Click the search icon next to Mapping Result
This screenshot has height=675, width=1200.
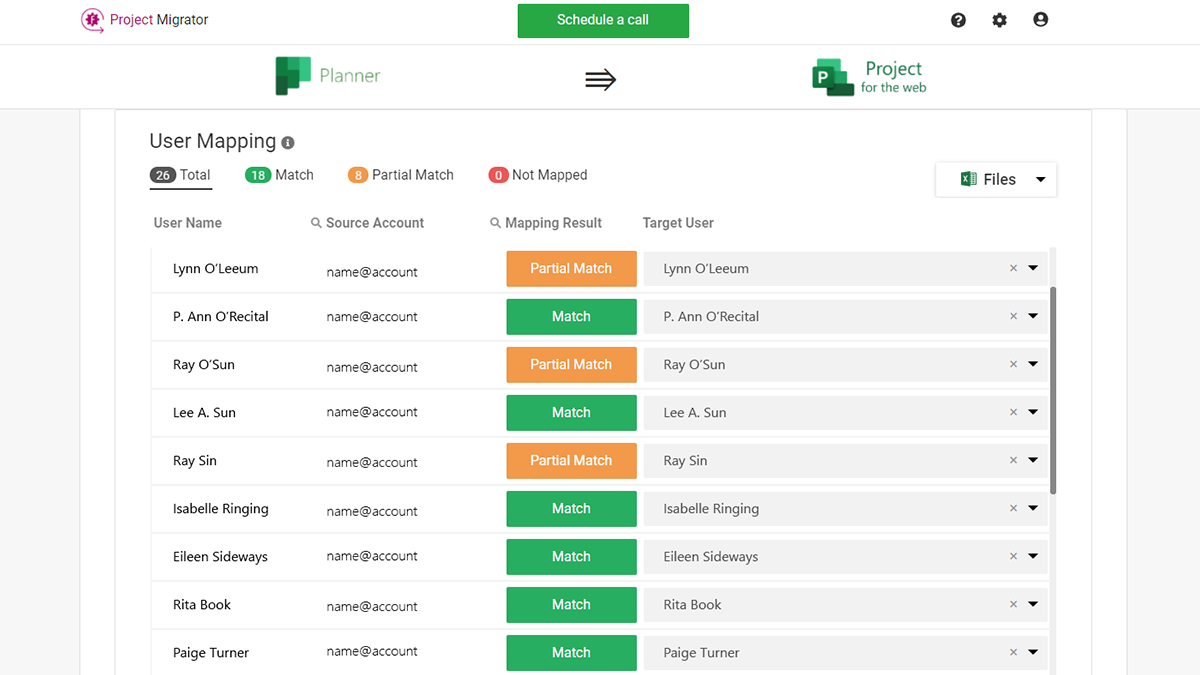click(x=495, y=222)
